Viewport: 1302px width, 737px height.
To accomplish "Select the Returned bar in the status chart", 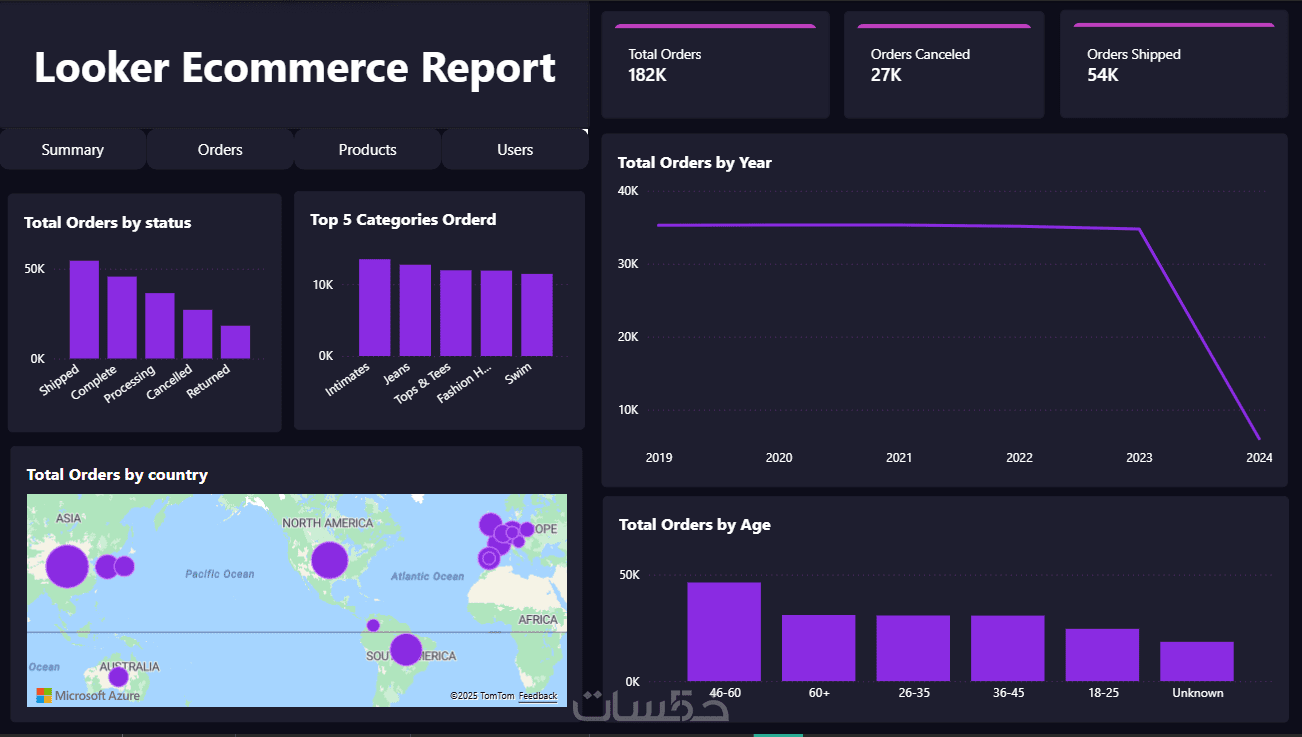I will [236, 342].
